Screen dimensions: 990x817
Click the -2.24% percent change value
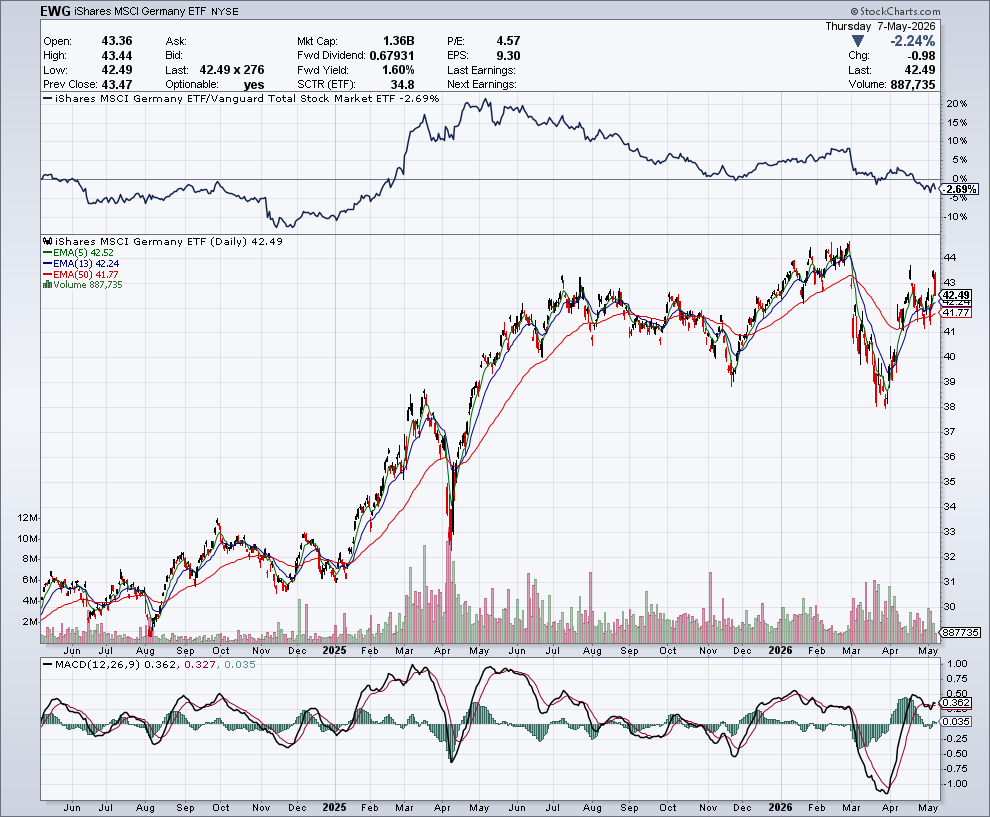click(912, 41)
